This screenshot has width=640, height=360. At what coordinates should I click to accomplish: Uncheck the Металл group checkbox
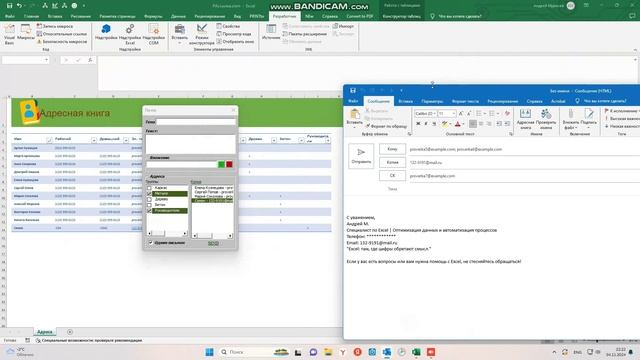[x=149, y=193]
